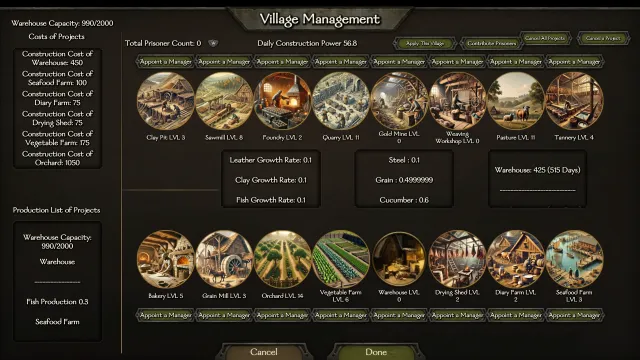Appoint a manager for the Quarry
The image size is (640, 360).
(x=341, y=62)
